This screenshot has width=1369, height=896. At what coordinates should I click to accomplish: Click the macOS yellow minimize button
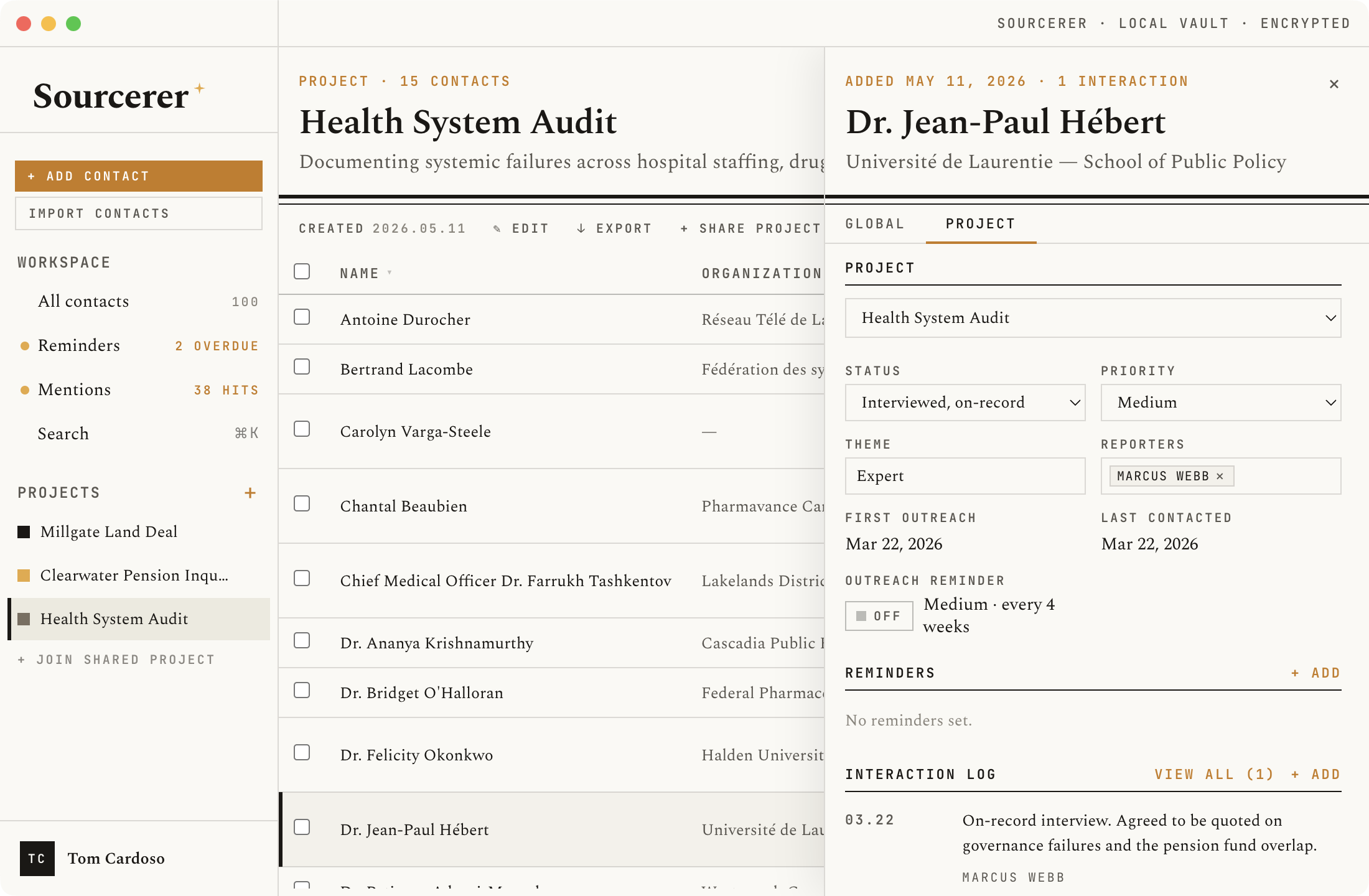[x=49, y=24]
